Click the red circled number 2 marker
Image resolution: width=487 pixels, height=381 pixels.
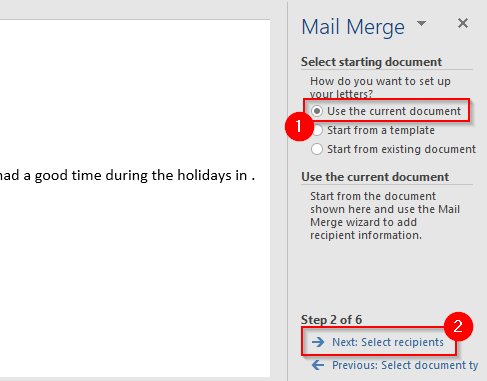point(458,326)
